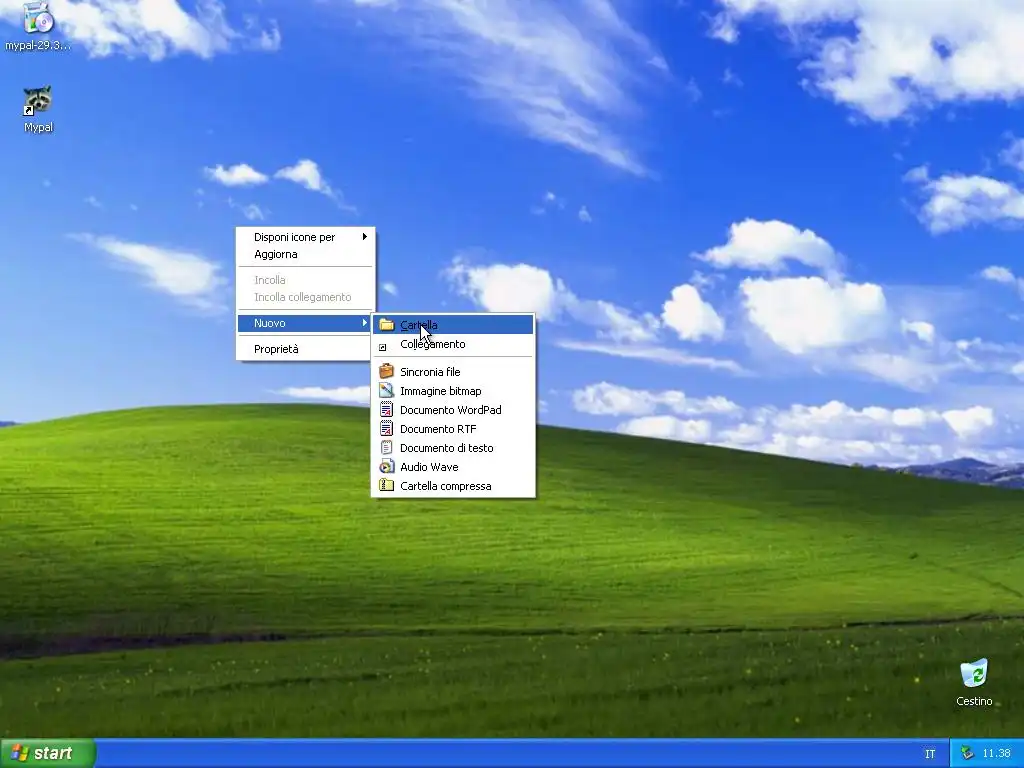Screen dimensions: 1024x768
Task: Click the Documento RTF icon
Action: point(387,428)
